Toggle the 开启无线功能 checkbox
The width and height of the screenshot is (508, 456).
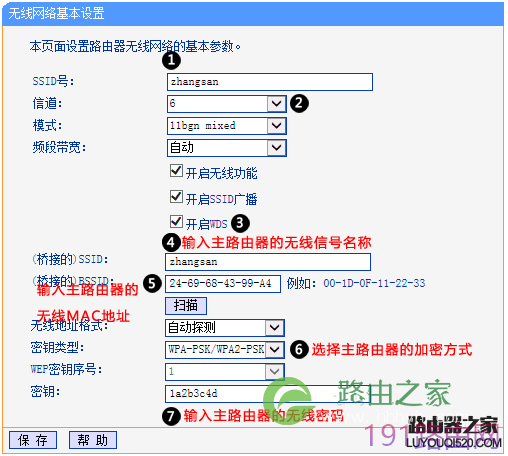click(176, 171)
